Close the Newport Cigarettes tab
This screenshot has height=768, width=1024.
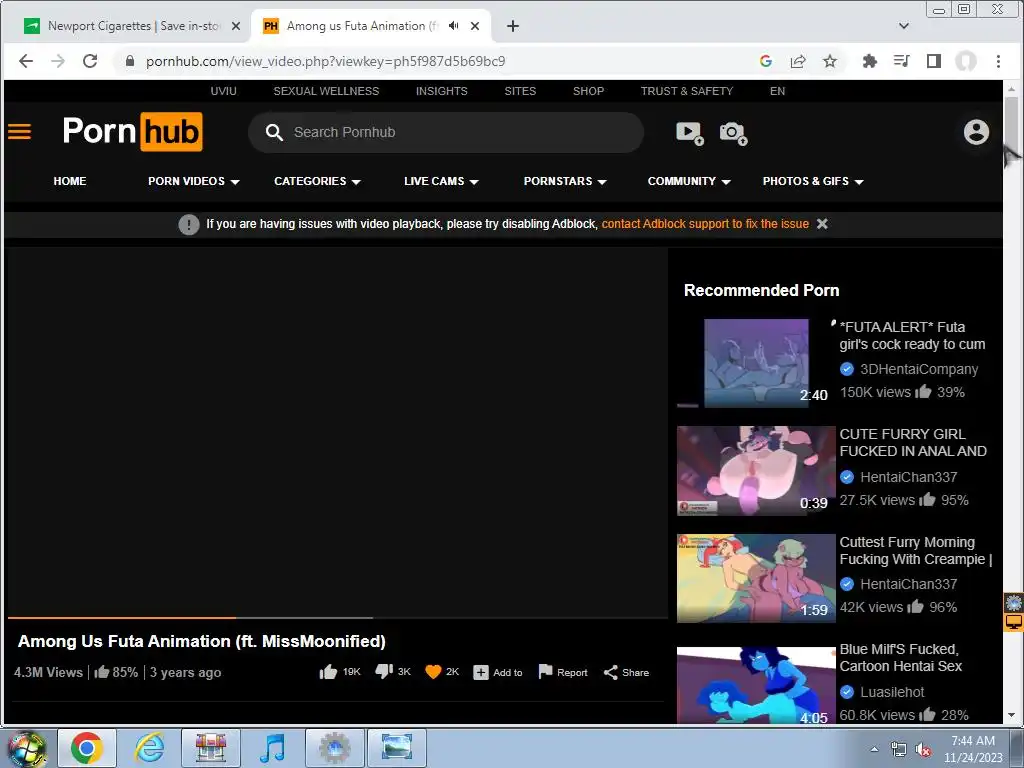(x=236, y=26)
